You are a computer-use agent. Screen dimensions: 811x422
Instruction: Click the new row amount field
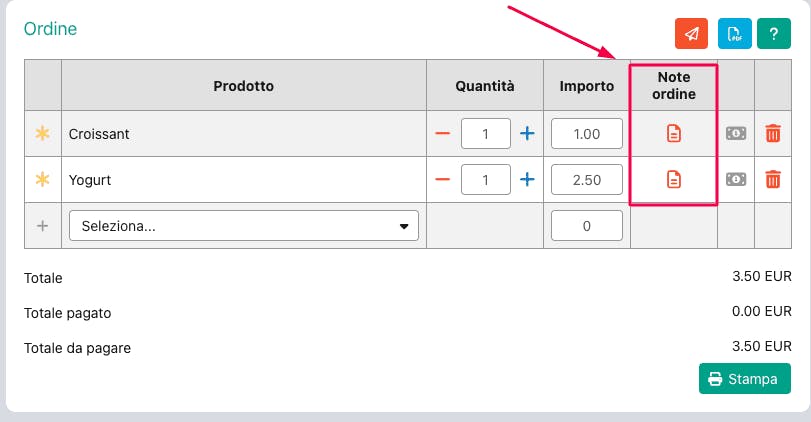tap(587, 226)
